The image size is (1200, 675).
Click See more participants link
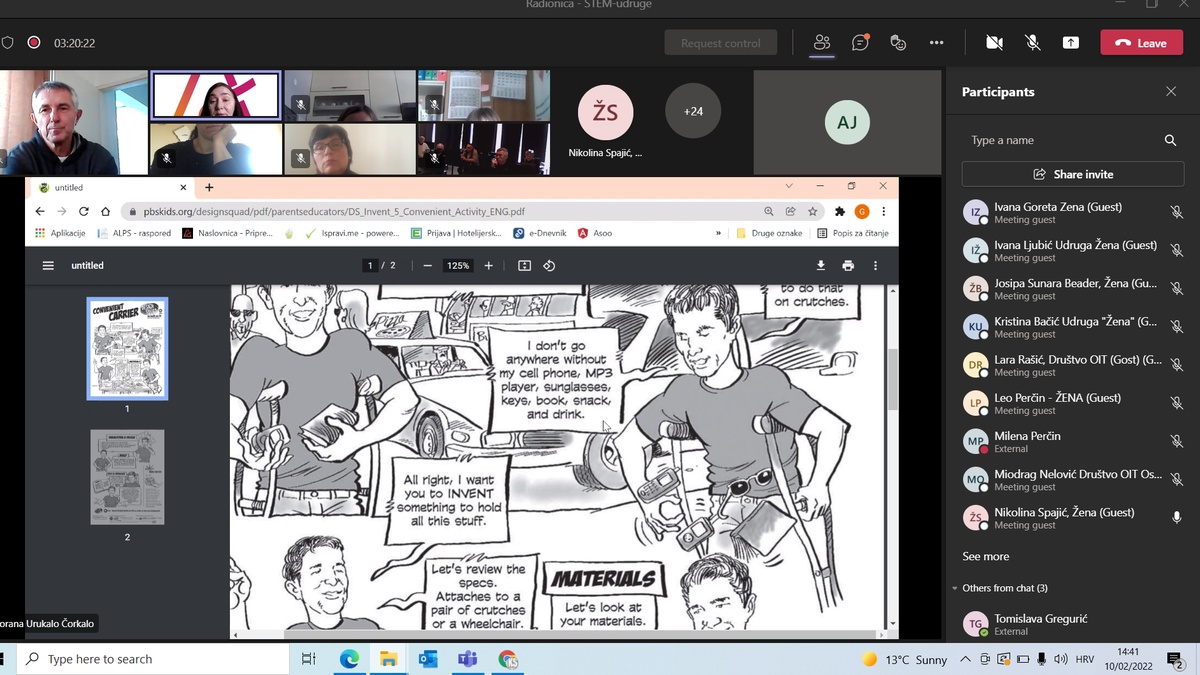(x=985, y=556)
